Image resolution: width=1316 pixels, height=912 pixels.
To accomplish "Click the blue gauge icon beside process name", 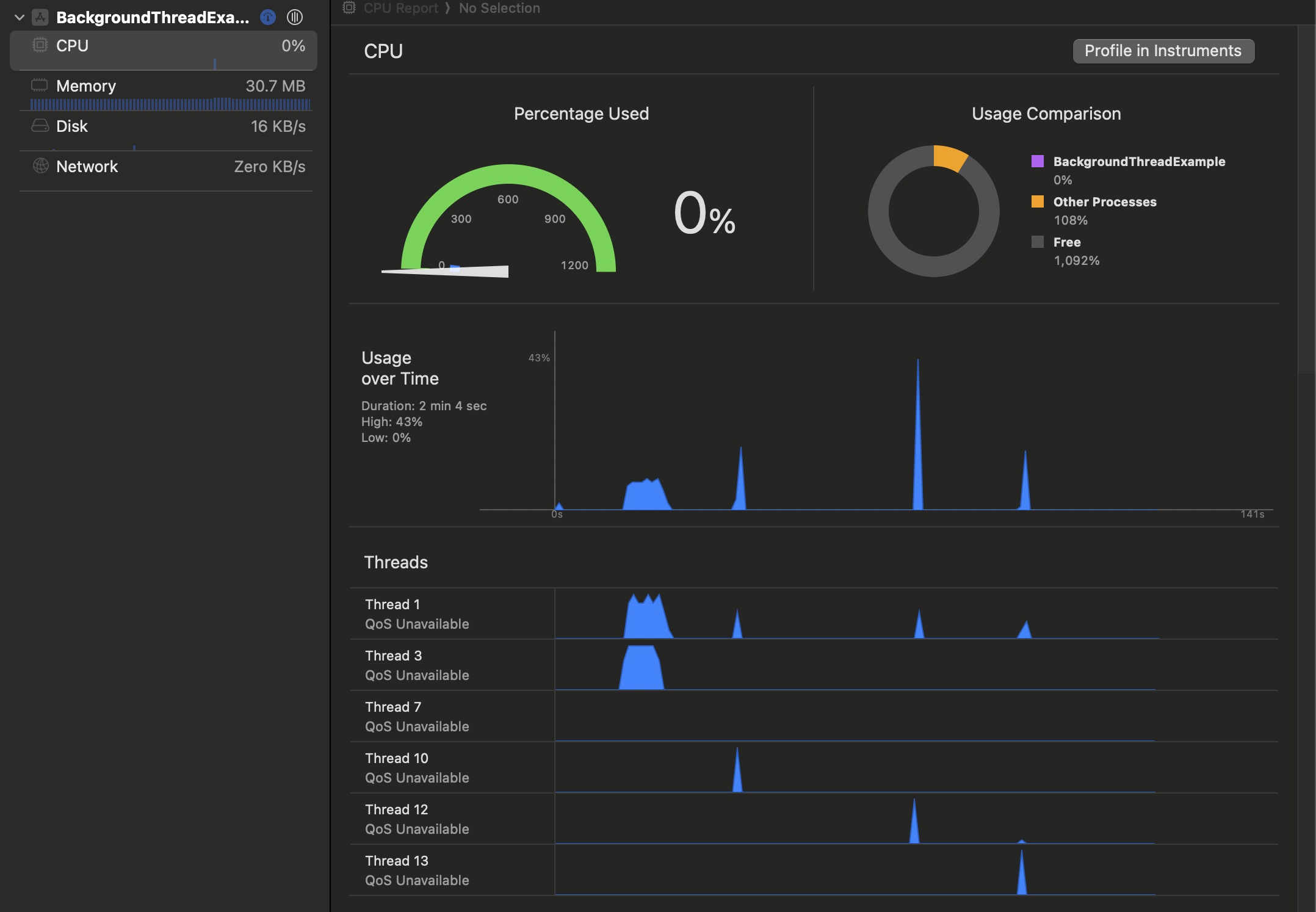I will [x=268, y=17].
